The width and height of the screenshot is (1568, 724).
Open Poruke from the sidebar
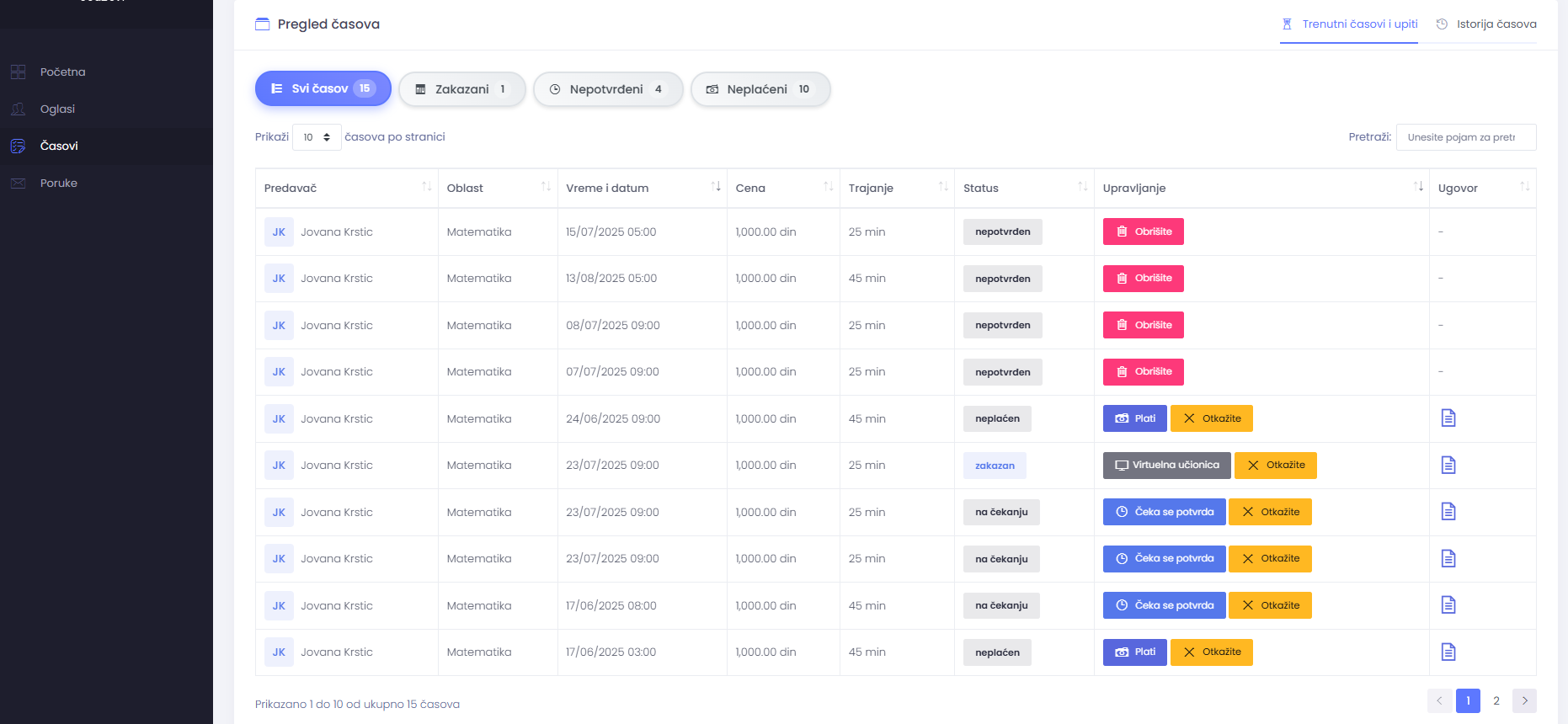[x=106, y=183]
